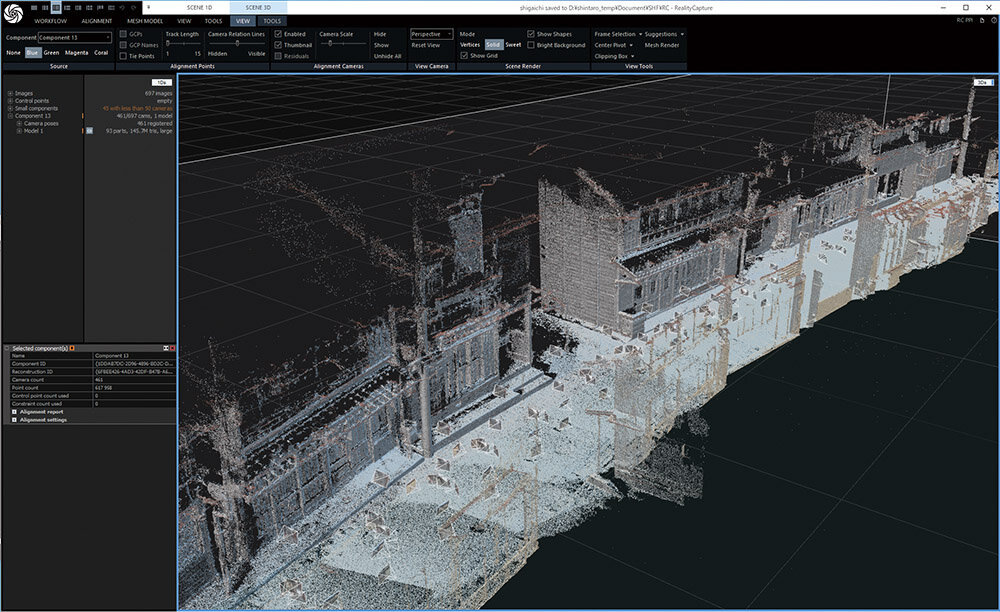Click the RC PPI indicator
1000x612 pixels.
[x=964, y=20]
